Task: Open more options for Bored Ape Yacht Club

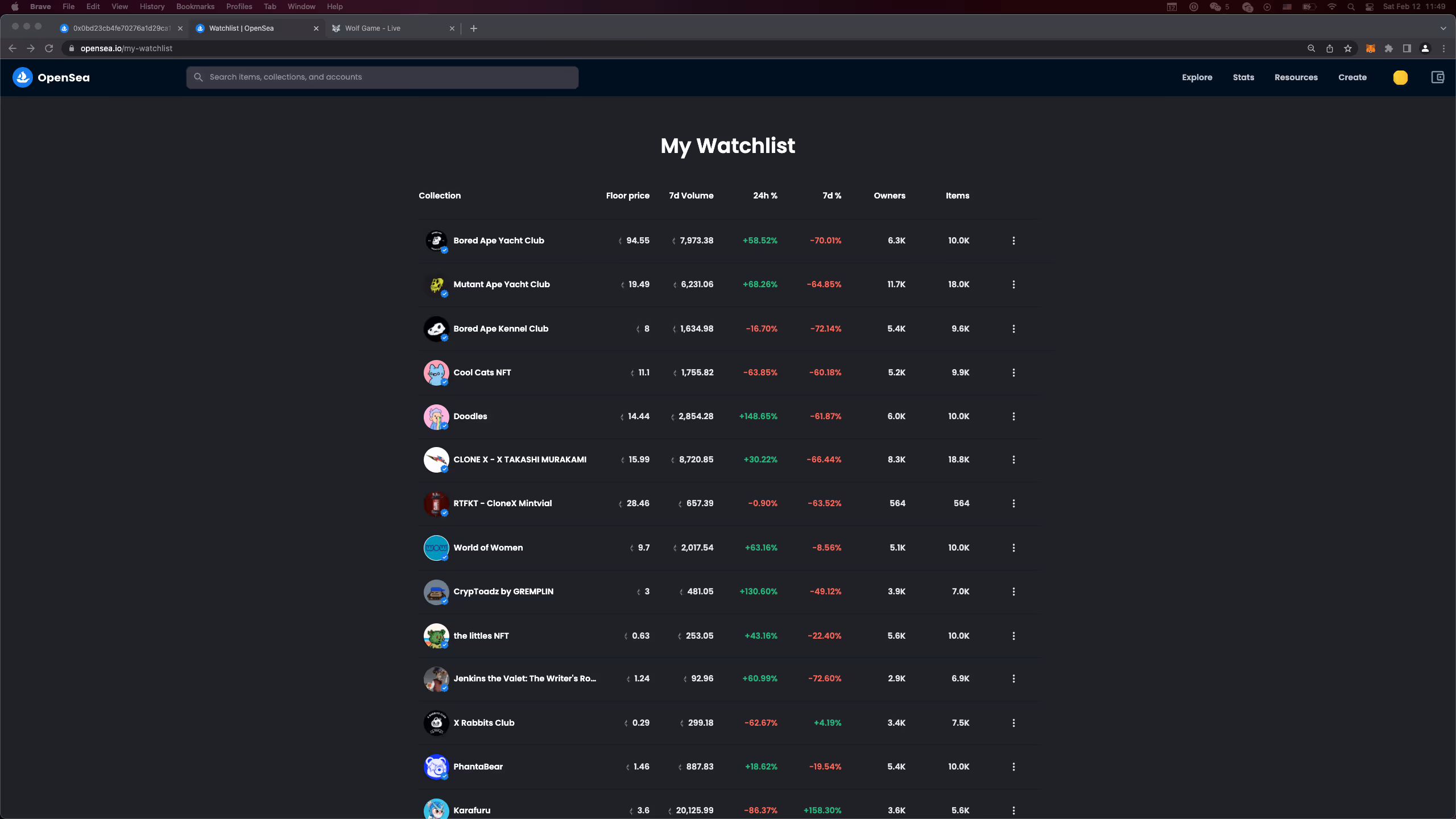Action: pos(1014,241)
